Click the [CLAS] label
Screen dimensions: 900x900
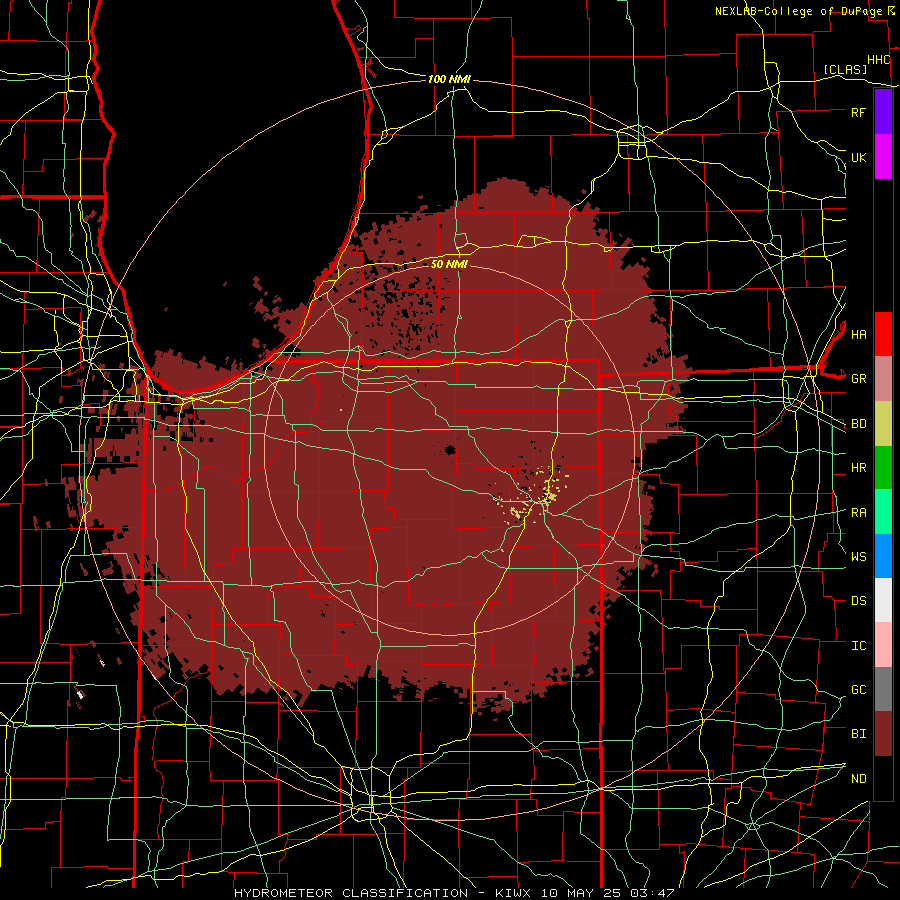click(845, 69)
